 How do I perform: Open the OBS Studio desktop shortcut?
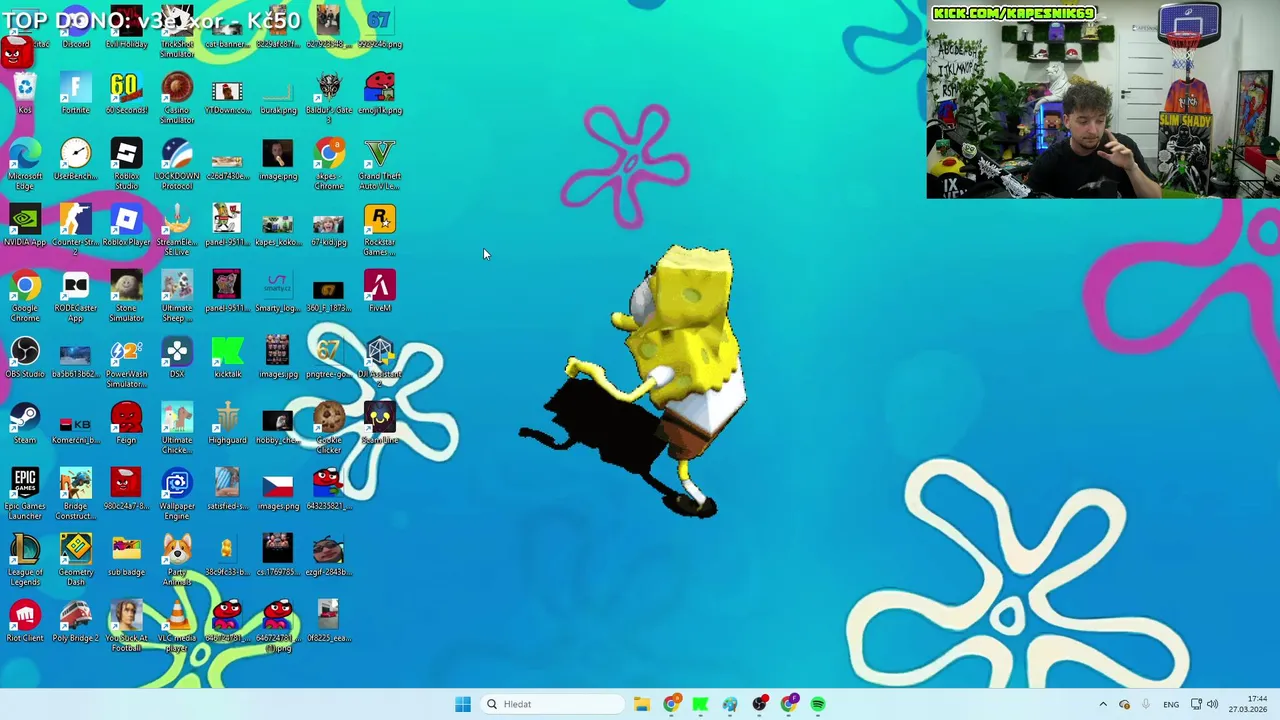25,358
